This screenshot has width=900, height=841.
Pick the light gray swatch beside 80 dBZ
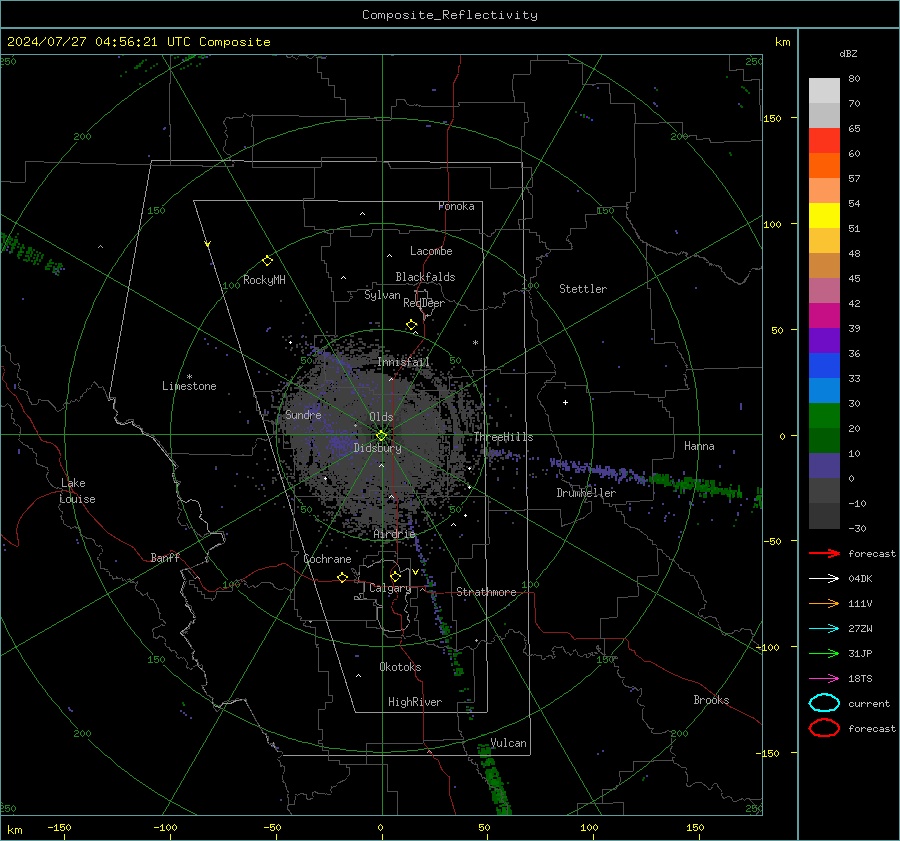(x=824, y=91)
